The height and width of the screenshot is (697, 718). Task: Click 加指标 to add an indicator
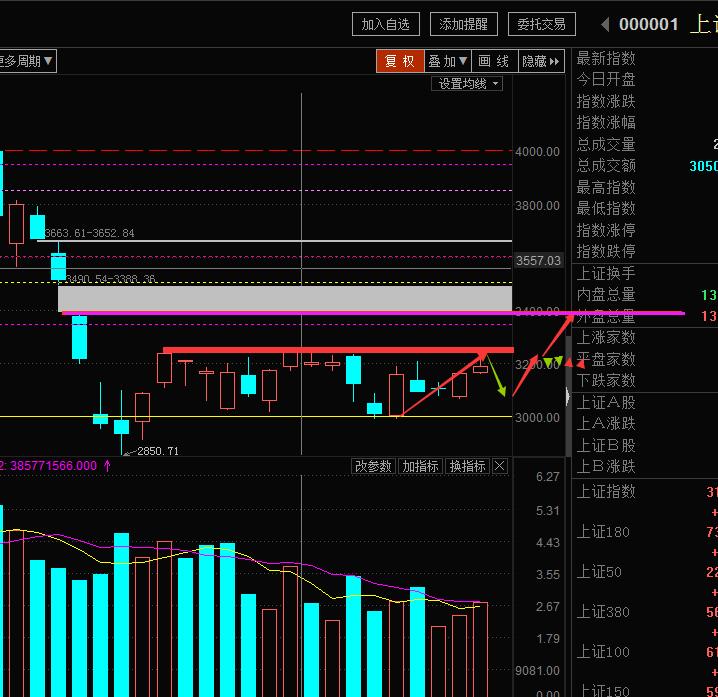coord(420,466)
